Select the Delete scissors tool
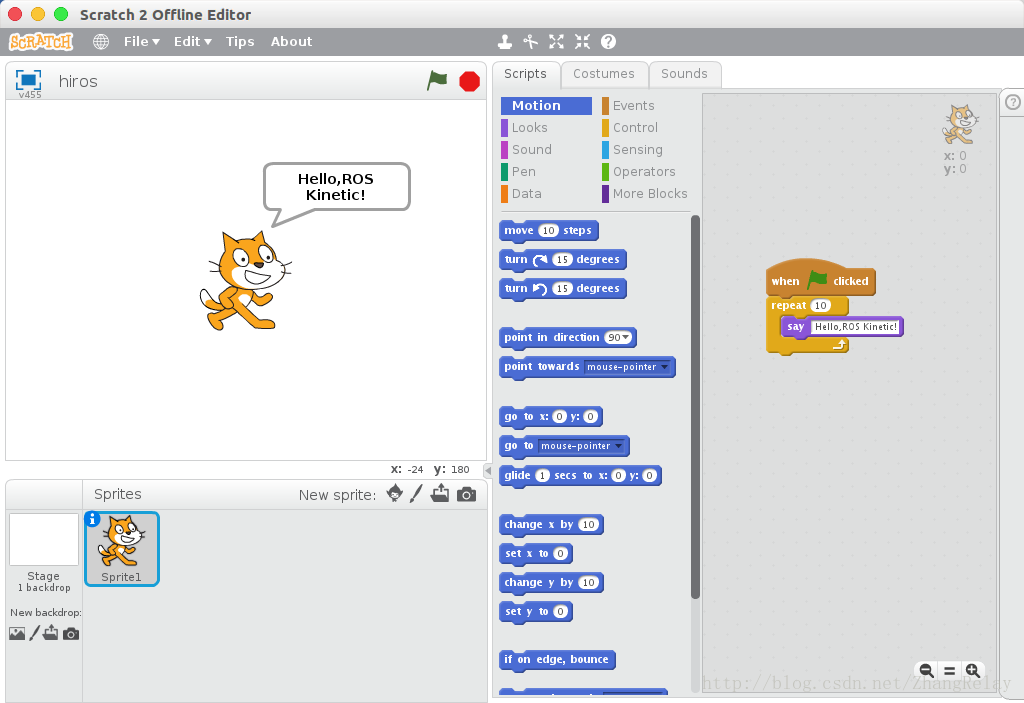 click(x=530, y=42)
